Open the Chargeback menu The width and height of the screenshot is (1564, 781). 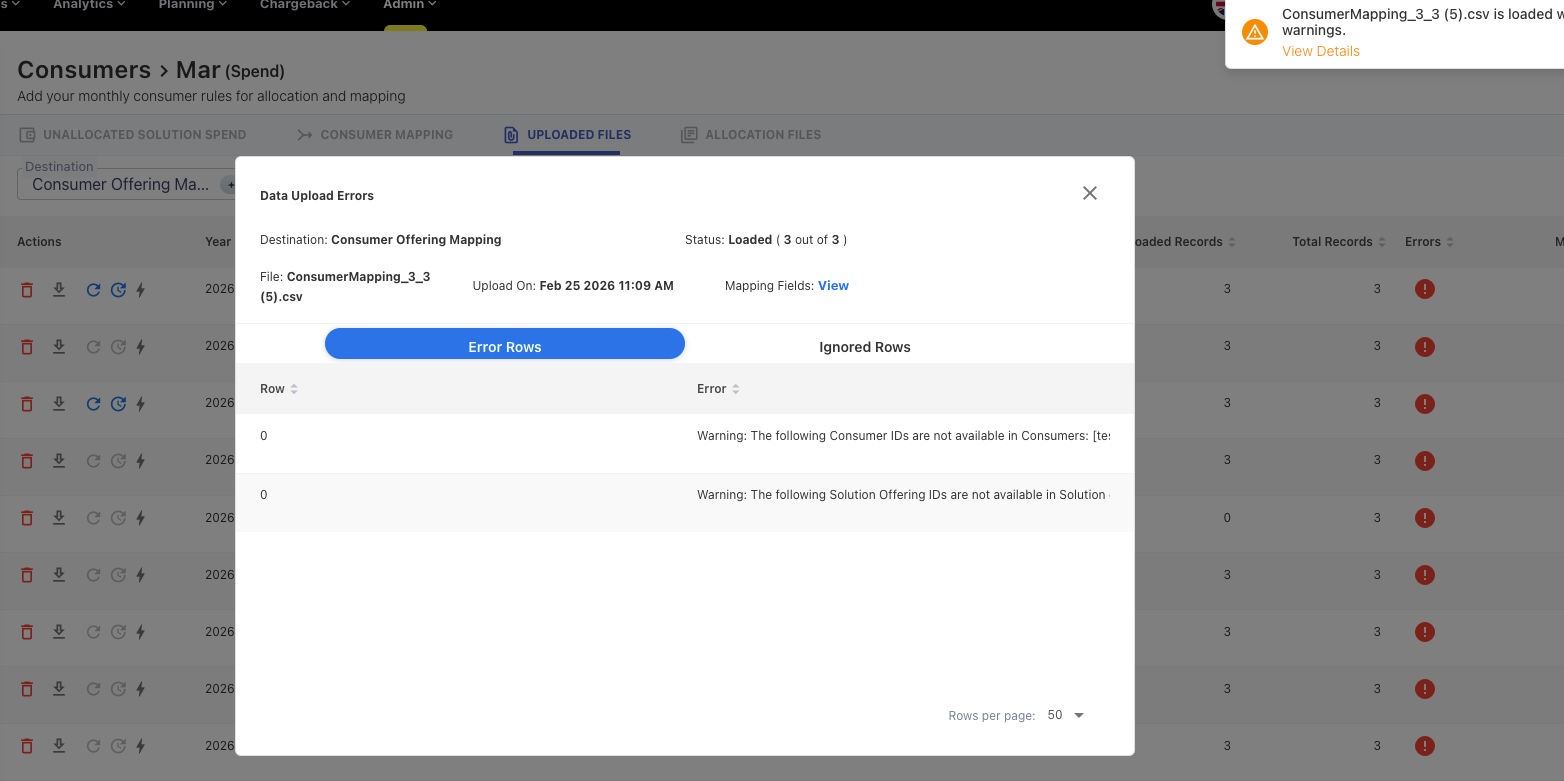pyautogui.click(x=304, y=5)
